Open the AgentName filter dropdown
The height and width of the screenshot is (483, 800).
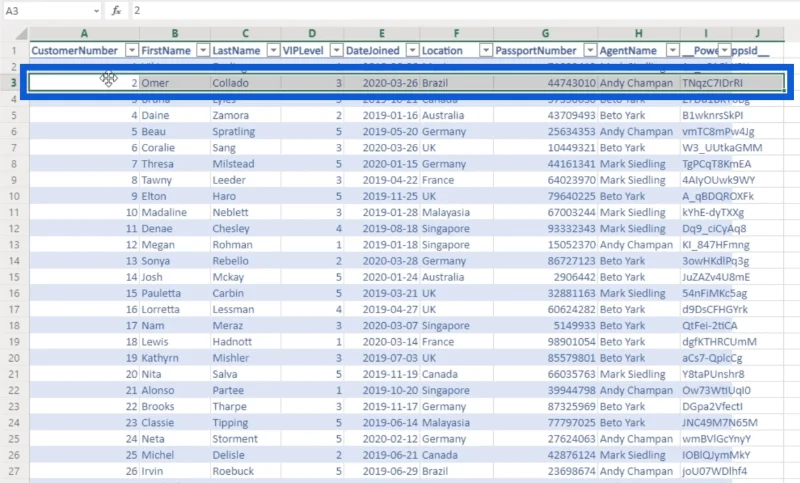(x=673, y=50)
